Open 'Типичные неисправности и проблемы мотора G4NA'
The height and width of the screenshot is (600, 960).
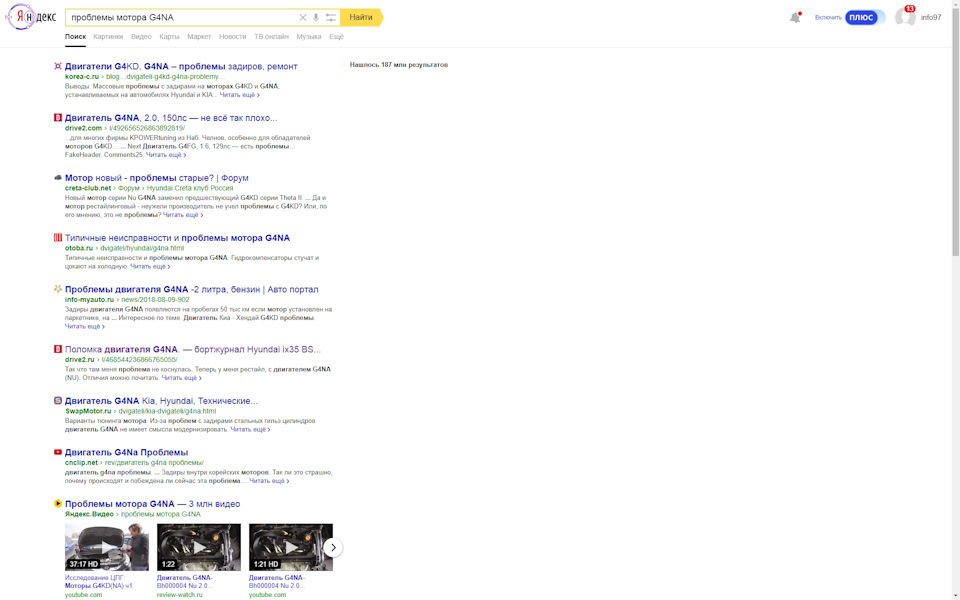(x=178, y=238)
